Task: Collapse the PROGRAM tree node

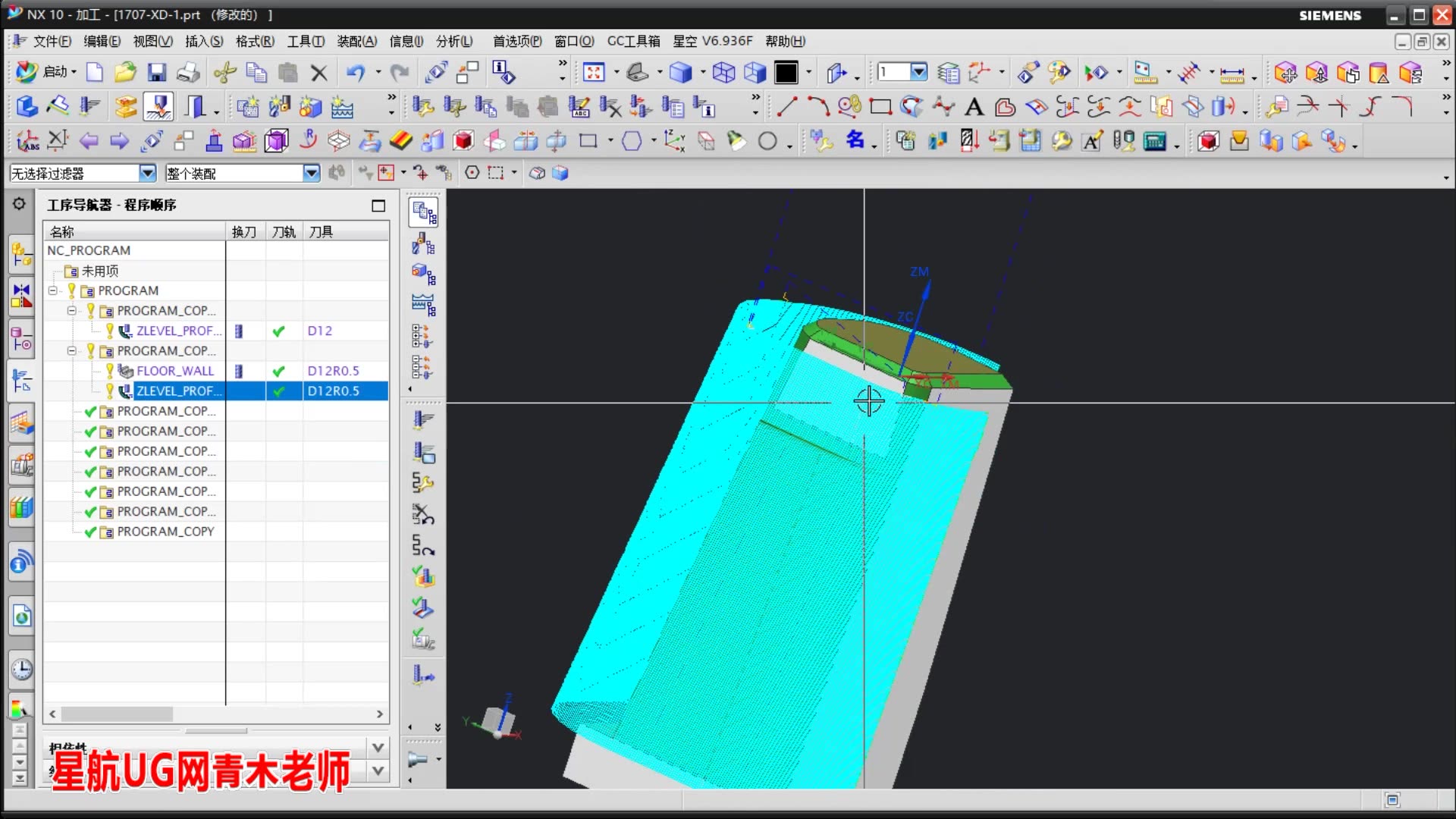Action: [x=52, y=290]
